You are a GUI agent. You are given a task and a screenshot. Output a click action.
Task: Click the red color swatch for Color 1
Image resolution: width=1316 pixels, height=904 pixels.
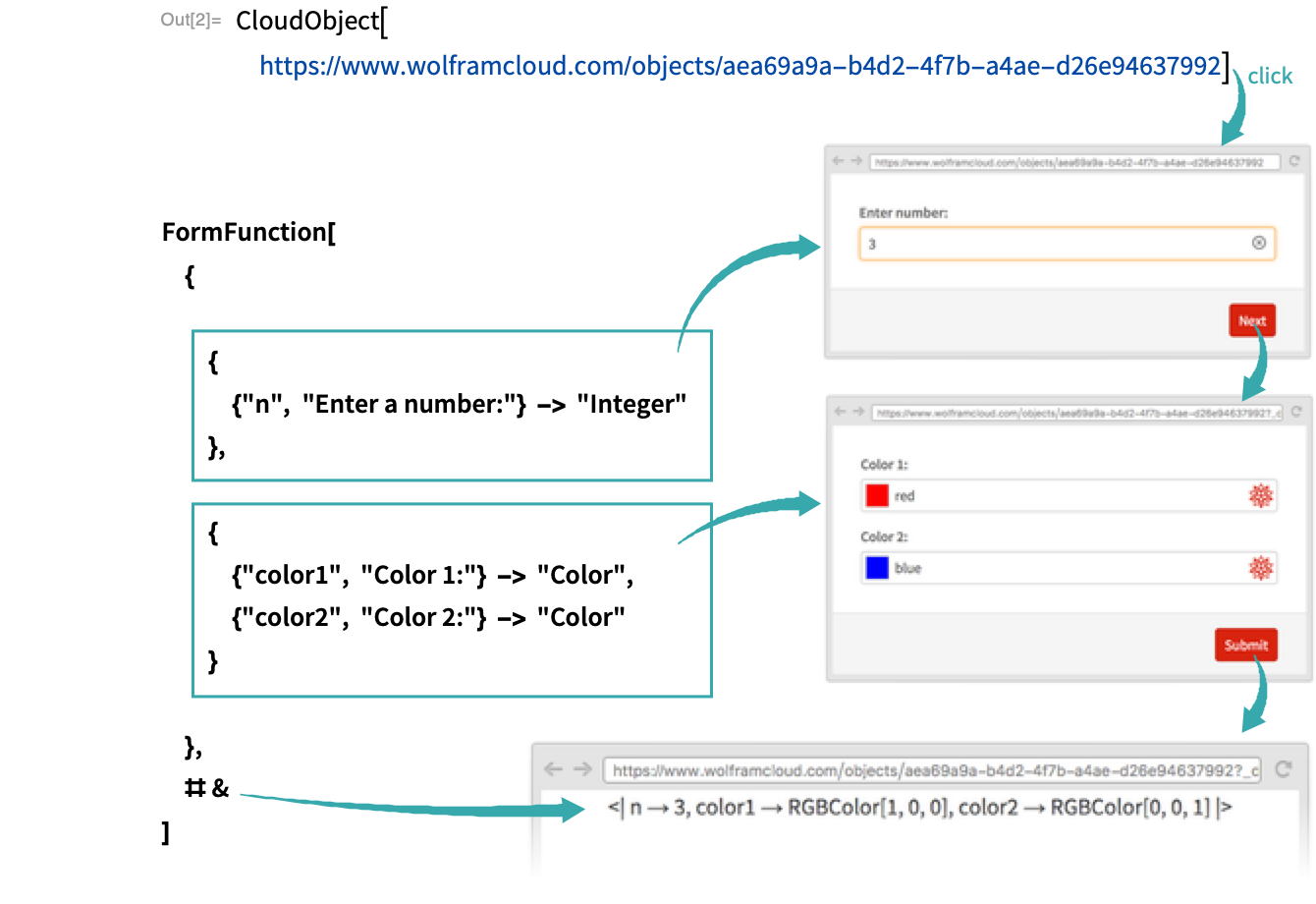click(x=877, y=496)
